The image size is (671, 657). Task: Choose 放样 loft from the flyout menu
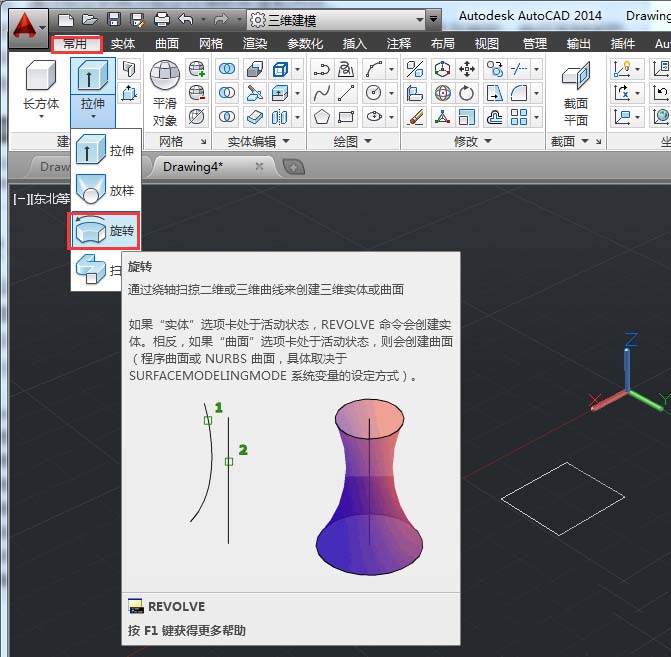click(105, 190)
